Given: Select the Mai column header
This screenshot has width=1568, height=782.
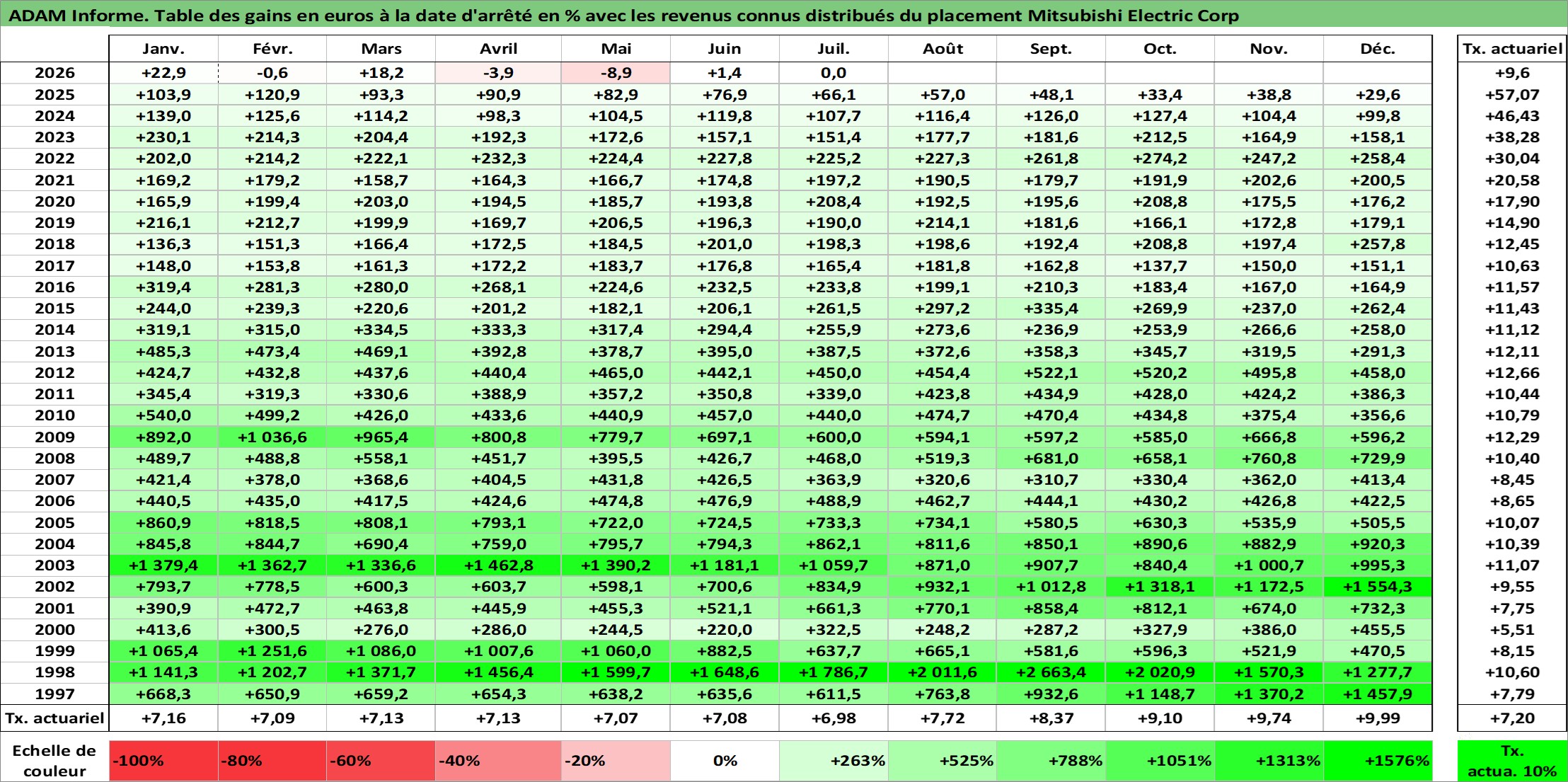Looking at the screenshot, I should click(616, 49).
